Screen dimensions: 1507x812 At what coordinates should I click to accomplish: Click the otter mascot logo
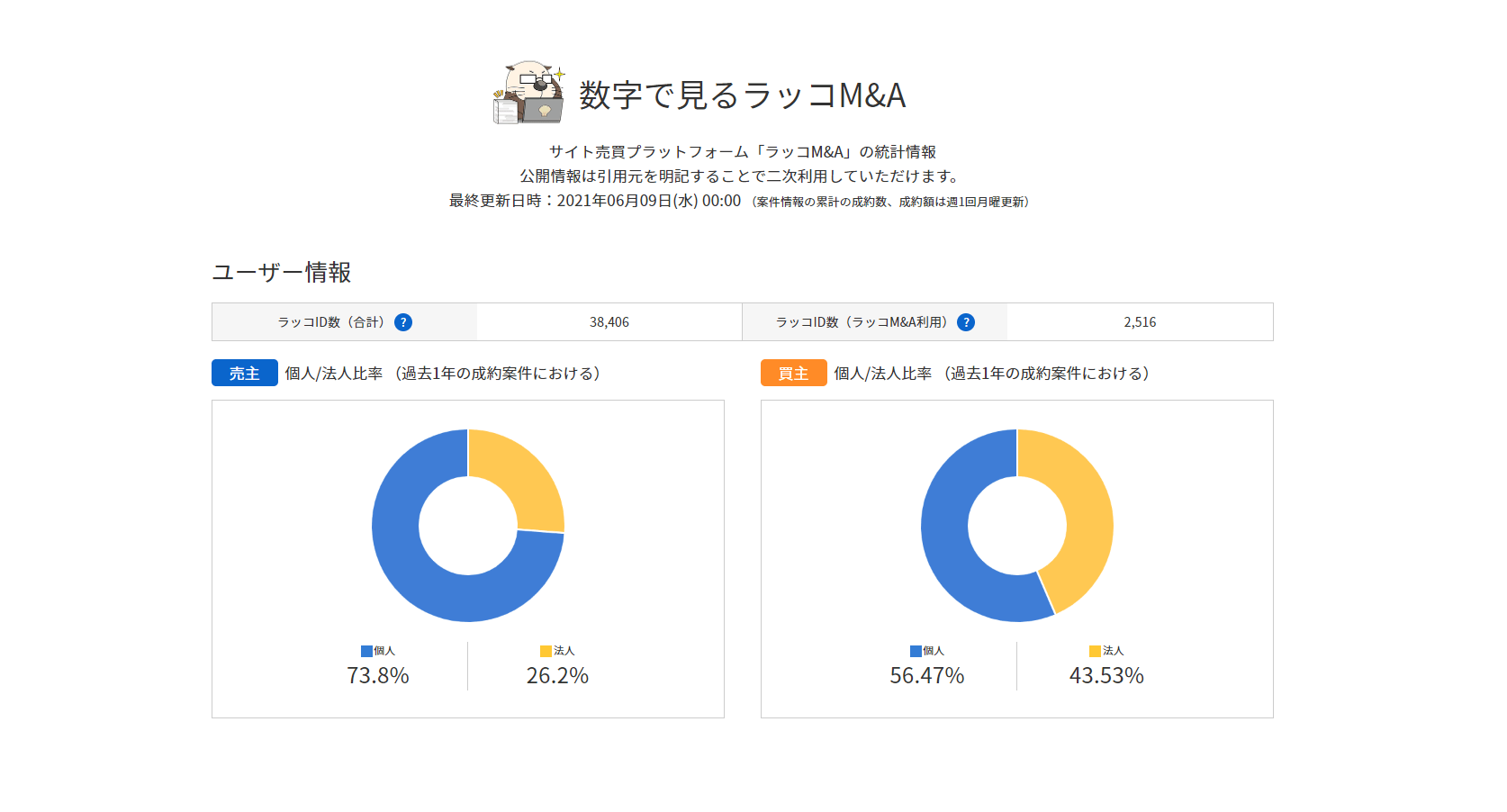coord(529,93)
